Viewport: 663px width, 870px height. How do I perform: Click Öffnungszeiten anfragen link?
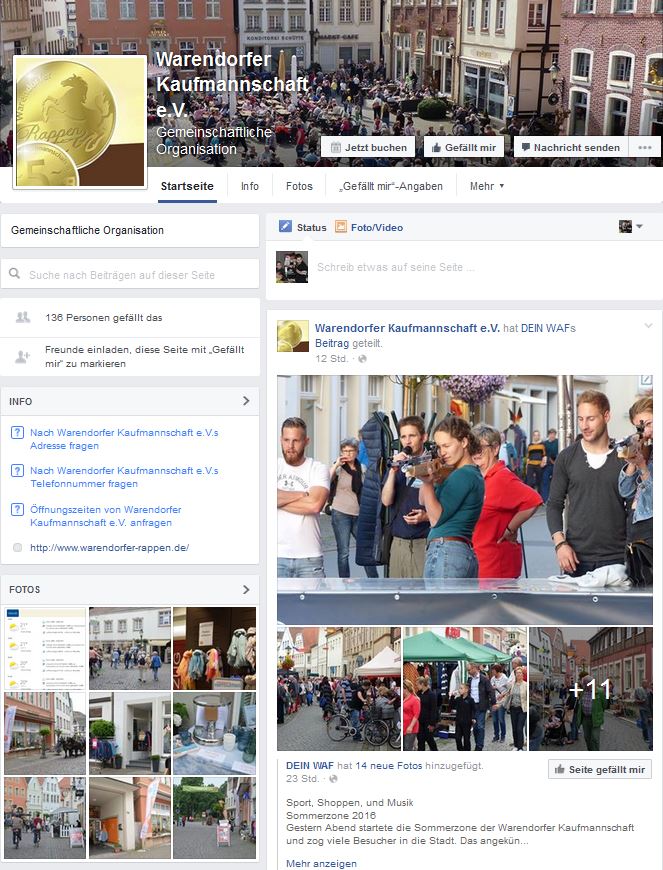106,516
